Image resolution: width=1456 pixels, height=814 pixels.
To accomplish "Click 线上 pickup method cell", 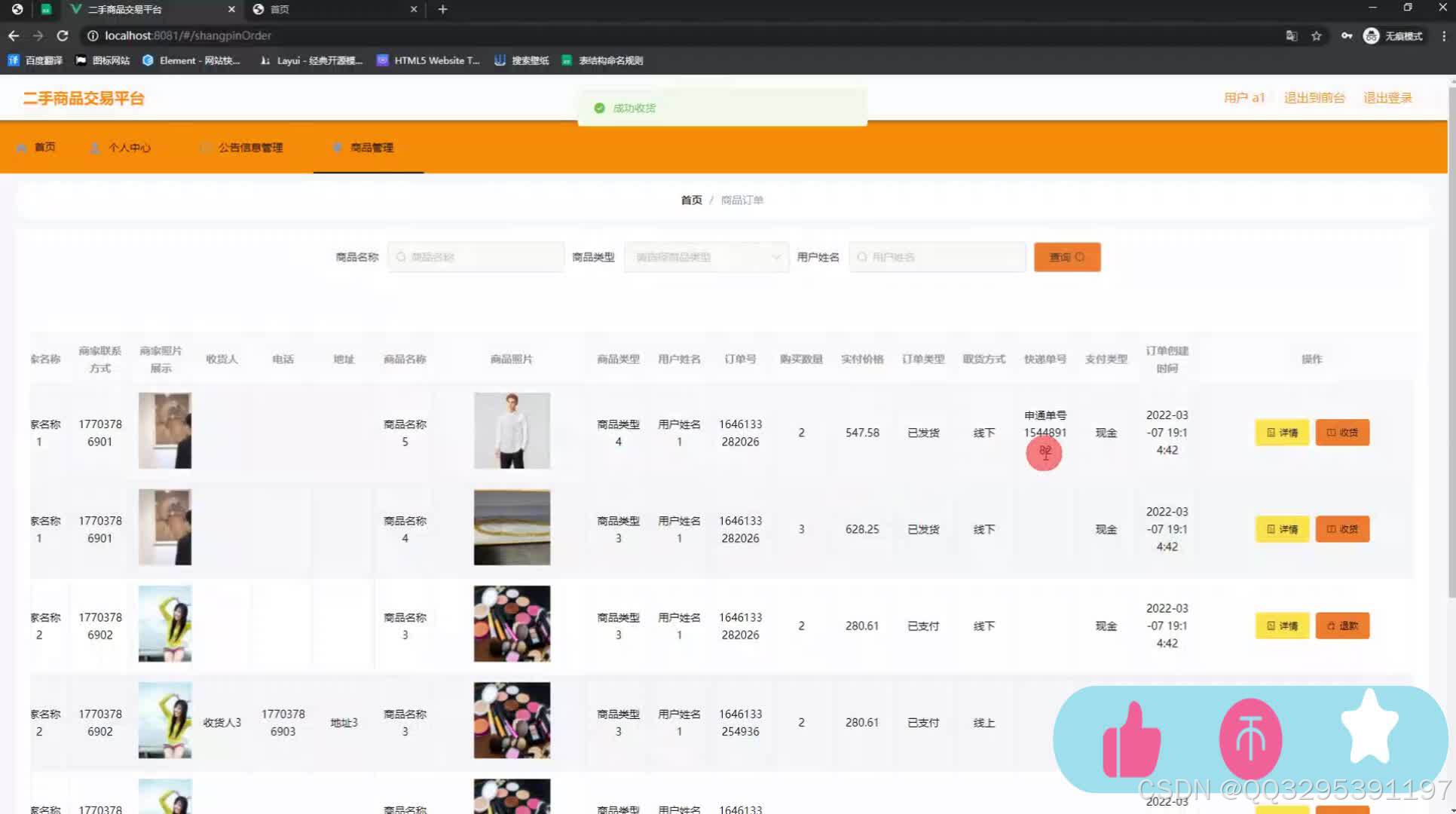I will (x=984, y=722).
